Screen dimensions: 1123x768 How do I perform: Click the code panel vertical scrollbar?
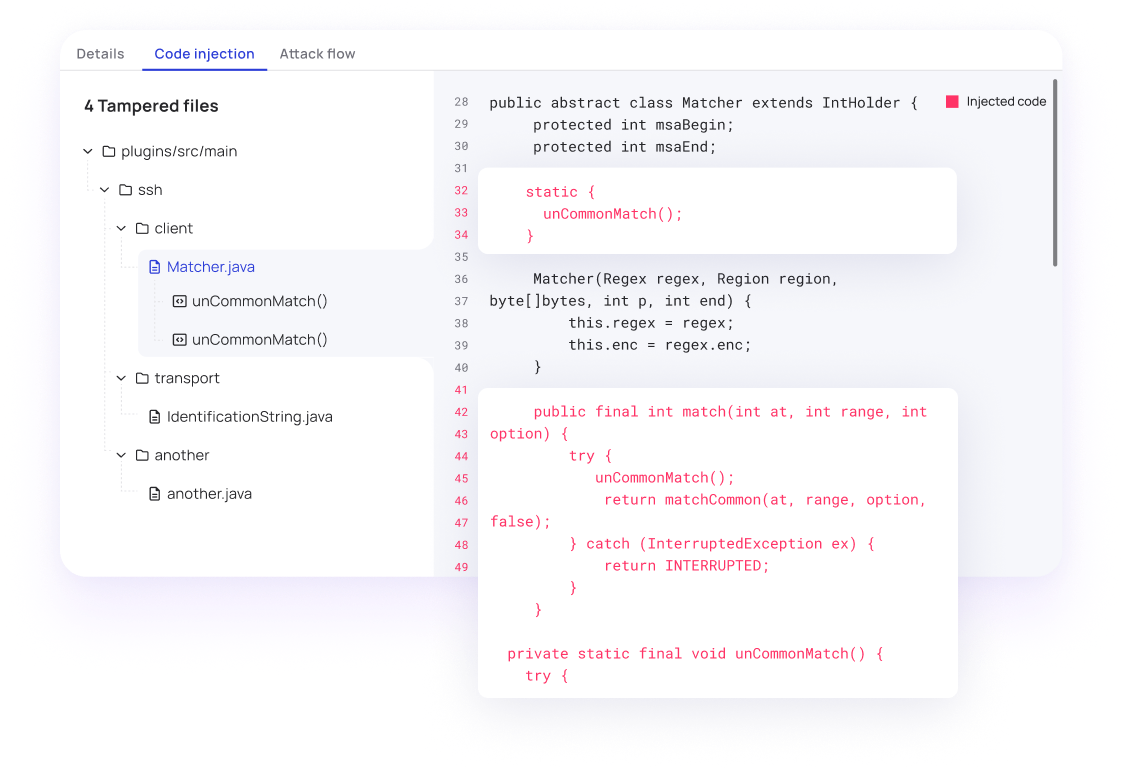click(1055, 172)
